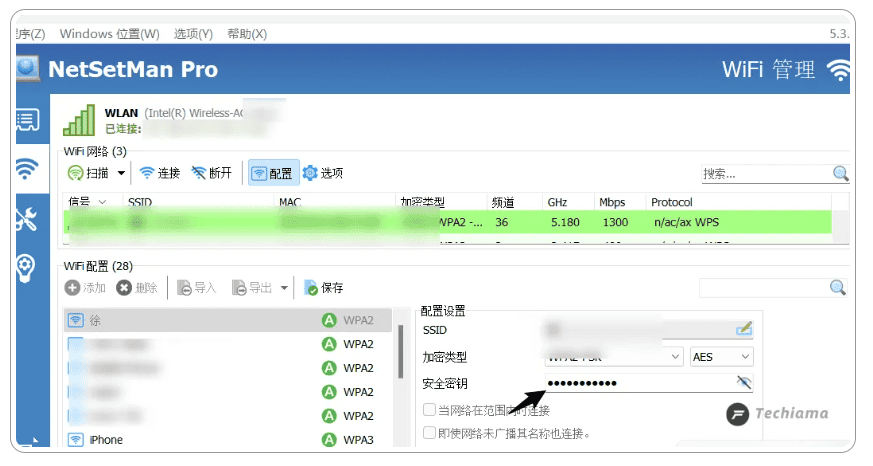Viewport: 873px width, 466px height.
Task: Select the iPhone WiFi profile
Action: pyautogui.click(x=228, y=440)
